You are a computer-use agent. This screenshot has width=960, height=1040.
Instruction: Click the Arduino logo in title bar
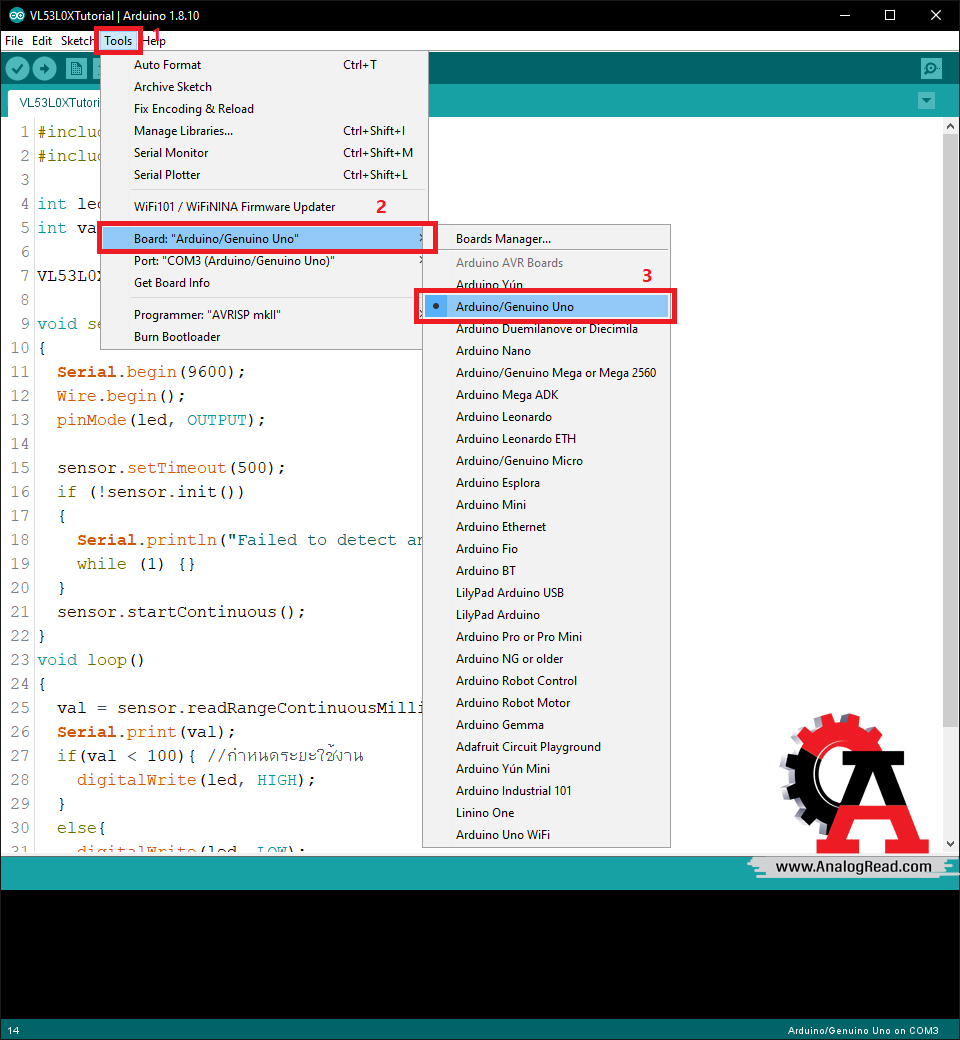[x=17, y=15]
